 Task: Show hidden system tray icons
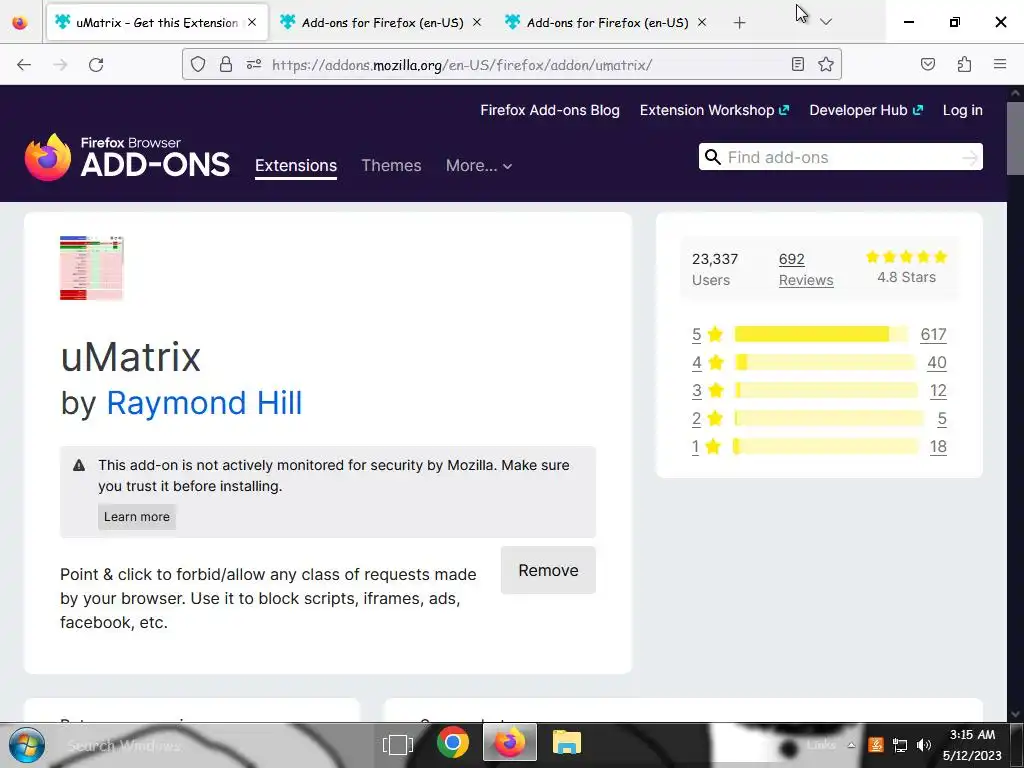click(851, 745)
